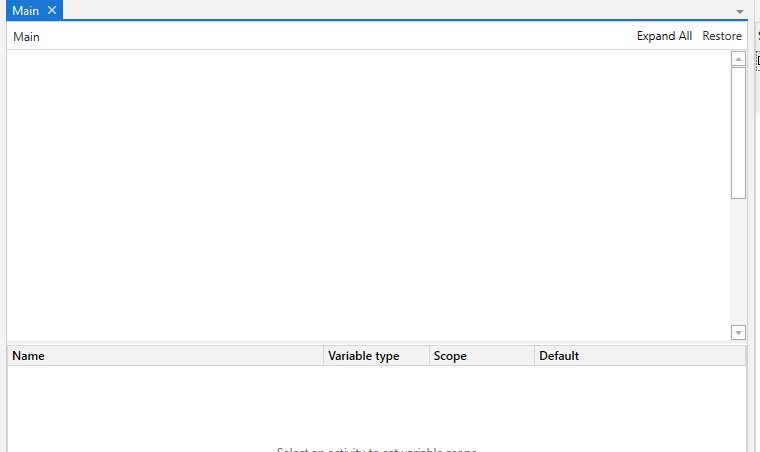Click empty tab strip beside Main tab
The width and height of the screenshot is (760, 452).
click(x=400, y=10)
